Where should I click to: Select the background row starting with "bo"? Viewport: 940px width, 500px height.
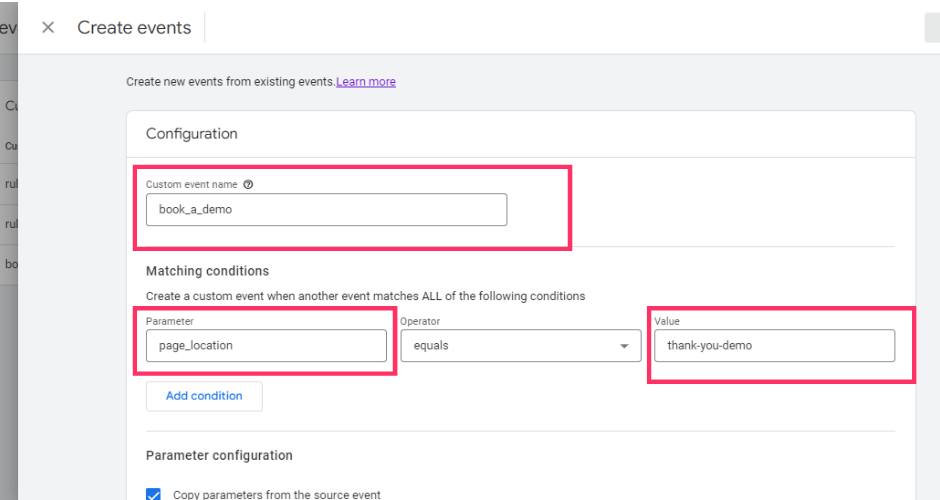coord(10,264)
